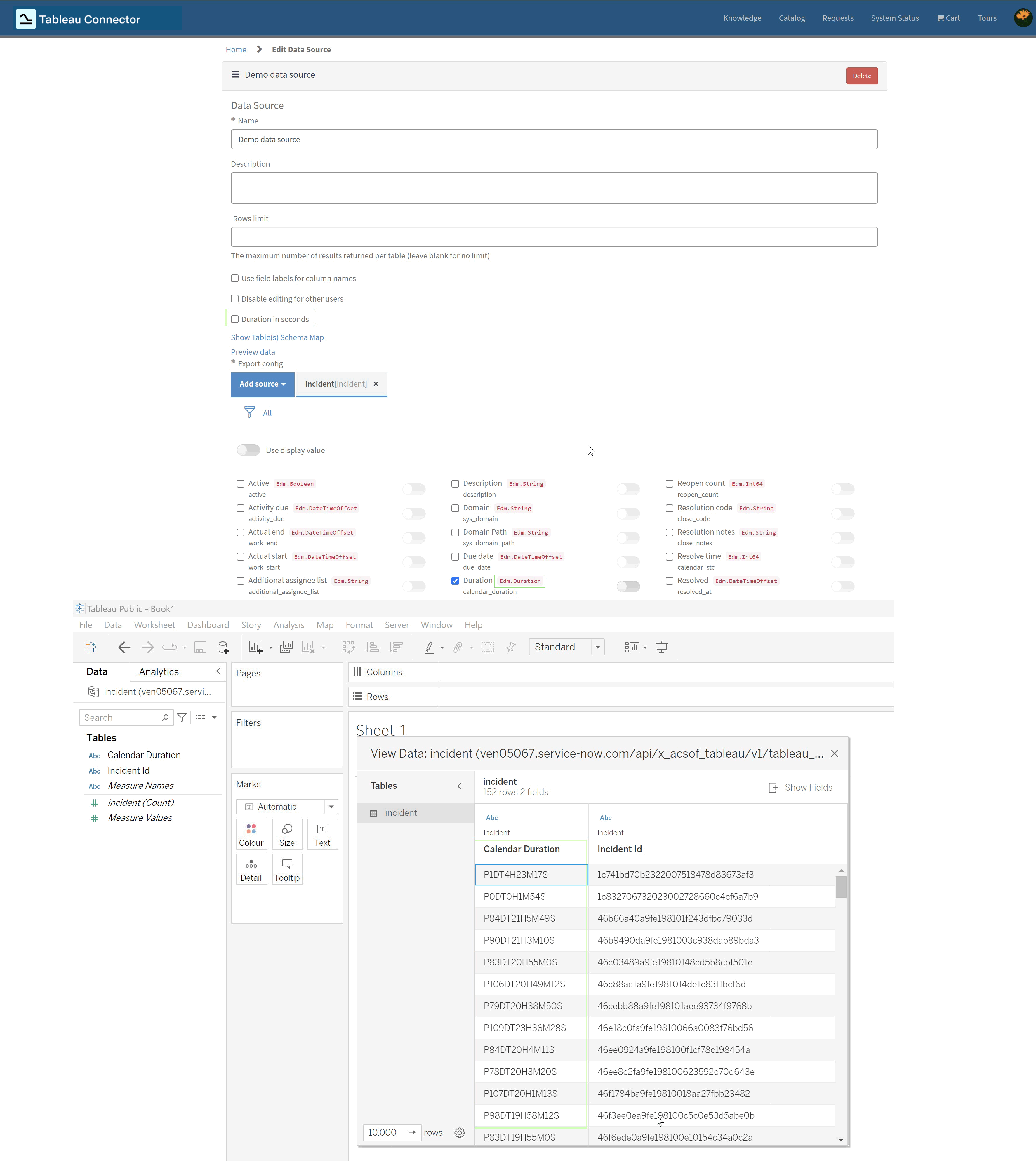Viewport: 1036px width, 1161px height.
Task: Click the Detail mark card
Action: [251, 869]
